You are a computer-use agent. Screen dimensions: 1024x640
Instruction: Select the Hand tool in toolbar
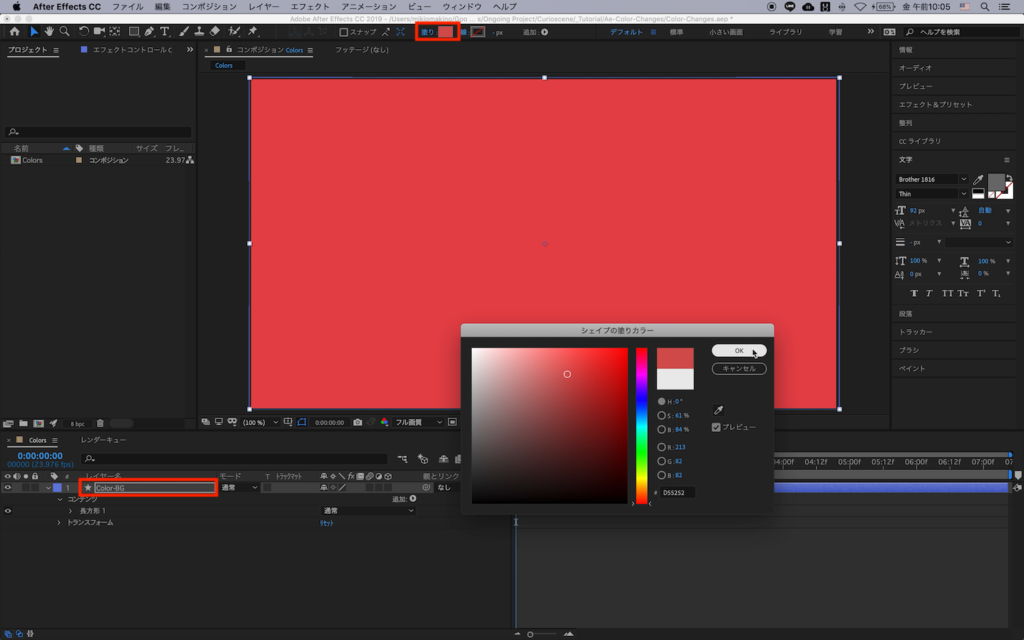coord(49,32)
